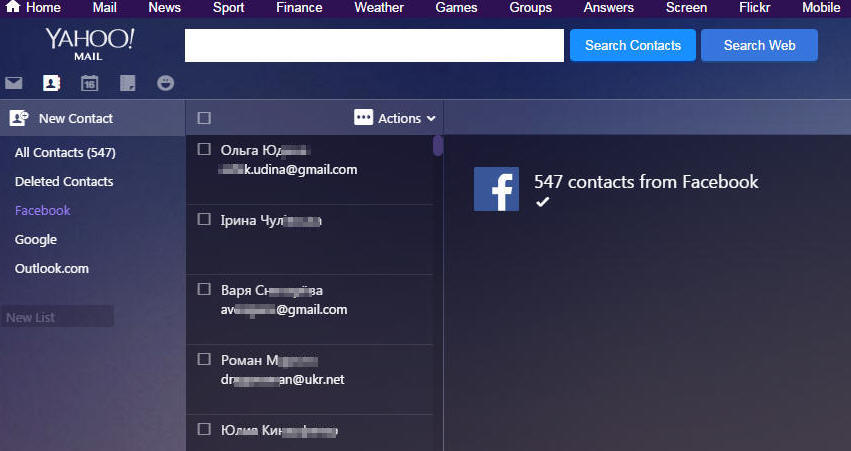Click the contact list scrollbar thumb
This screenshot has height=451, width=851.
(x=438, y=145)
